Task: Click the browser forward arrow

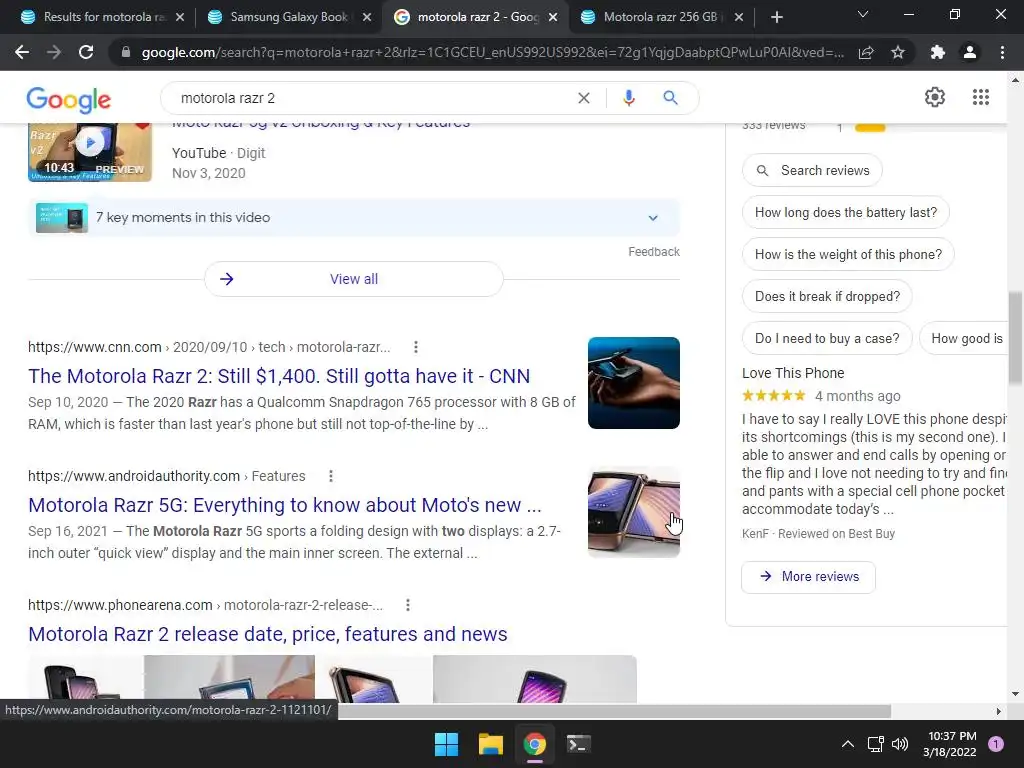Action: pyautogui.click(x=54, y=52)
